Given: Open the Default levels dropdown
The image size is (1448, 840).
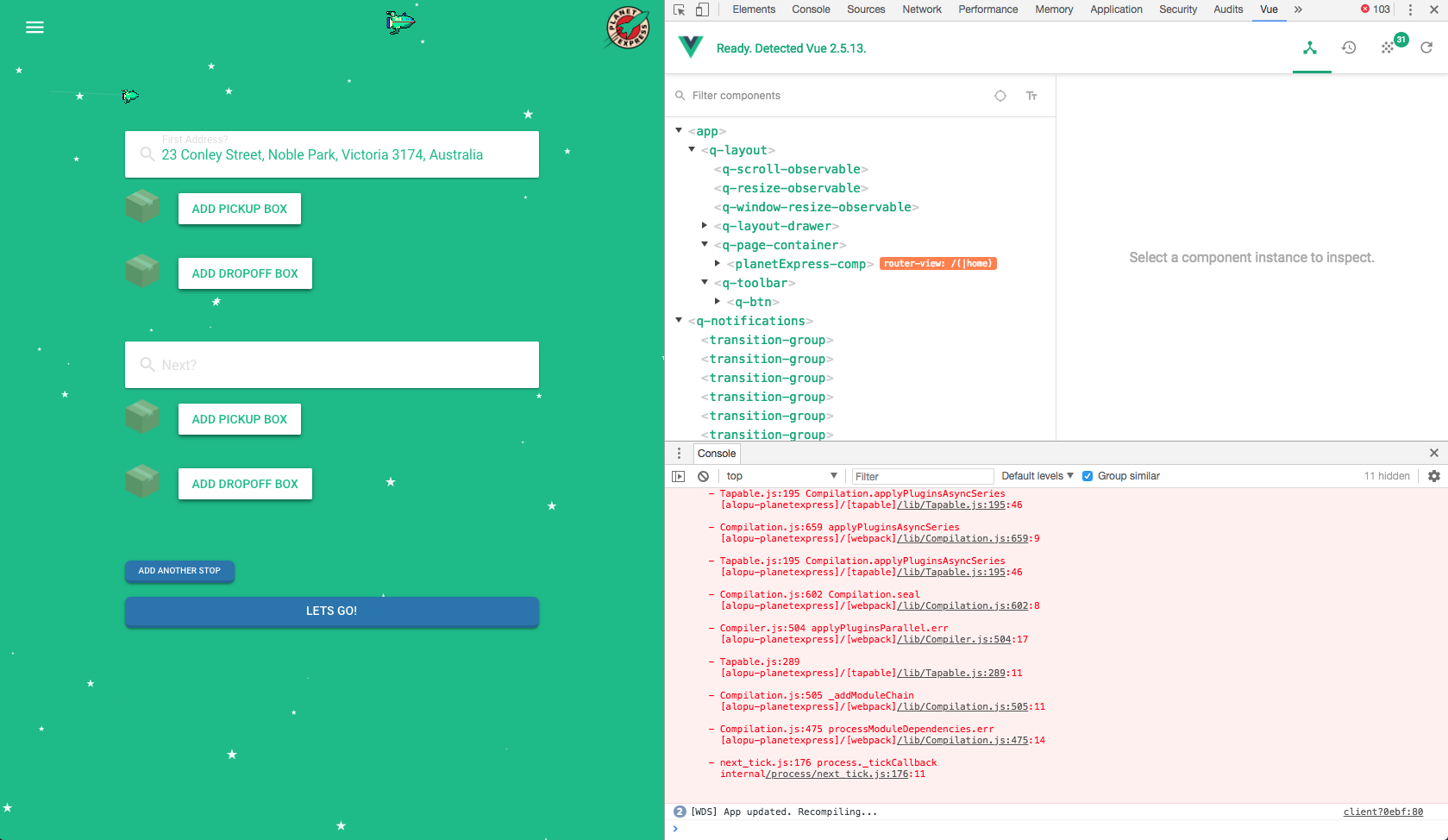Looking at the screenshot, I should [1037, 475].
